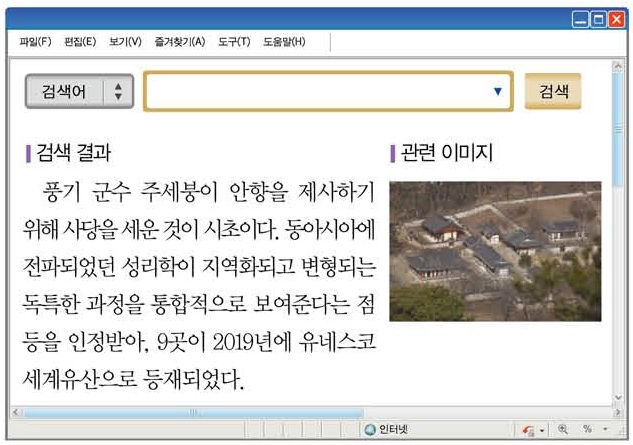The height and width of the screenshot is (445, 633).
Task: Click the up/down stepper arrows beside 검색어
Action: point(118,92)
